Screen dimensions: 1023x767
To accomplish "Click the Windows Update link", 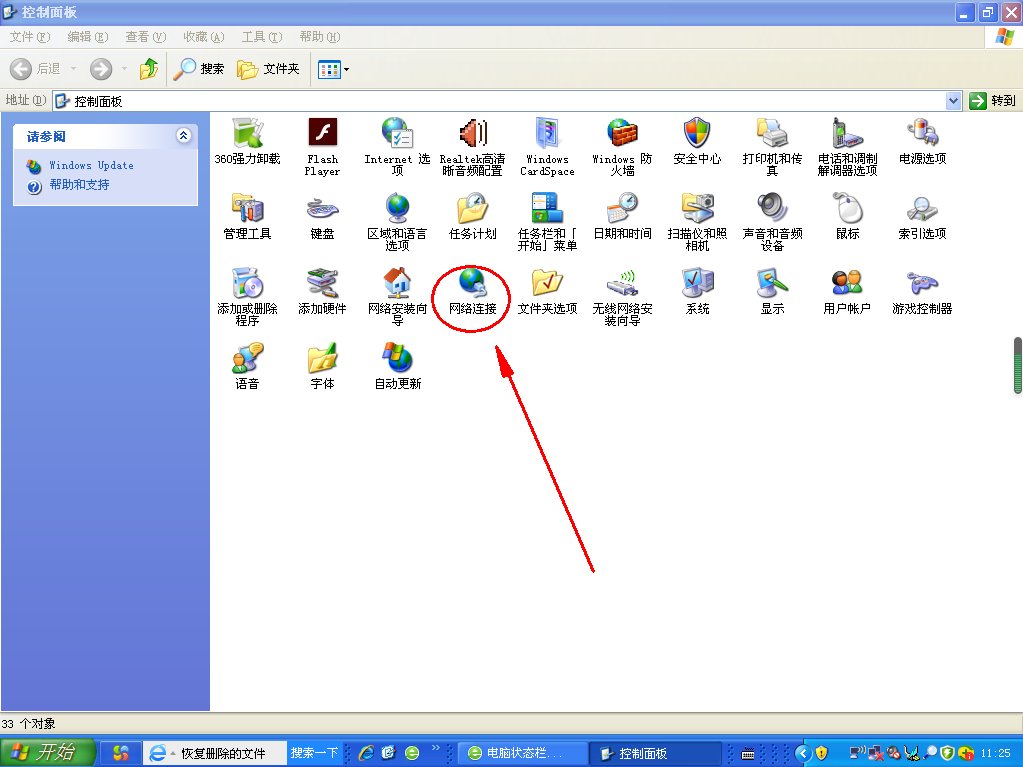I will tap(91, 165).
